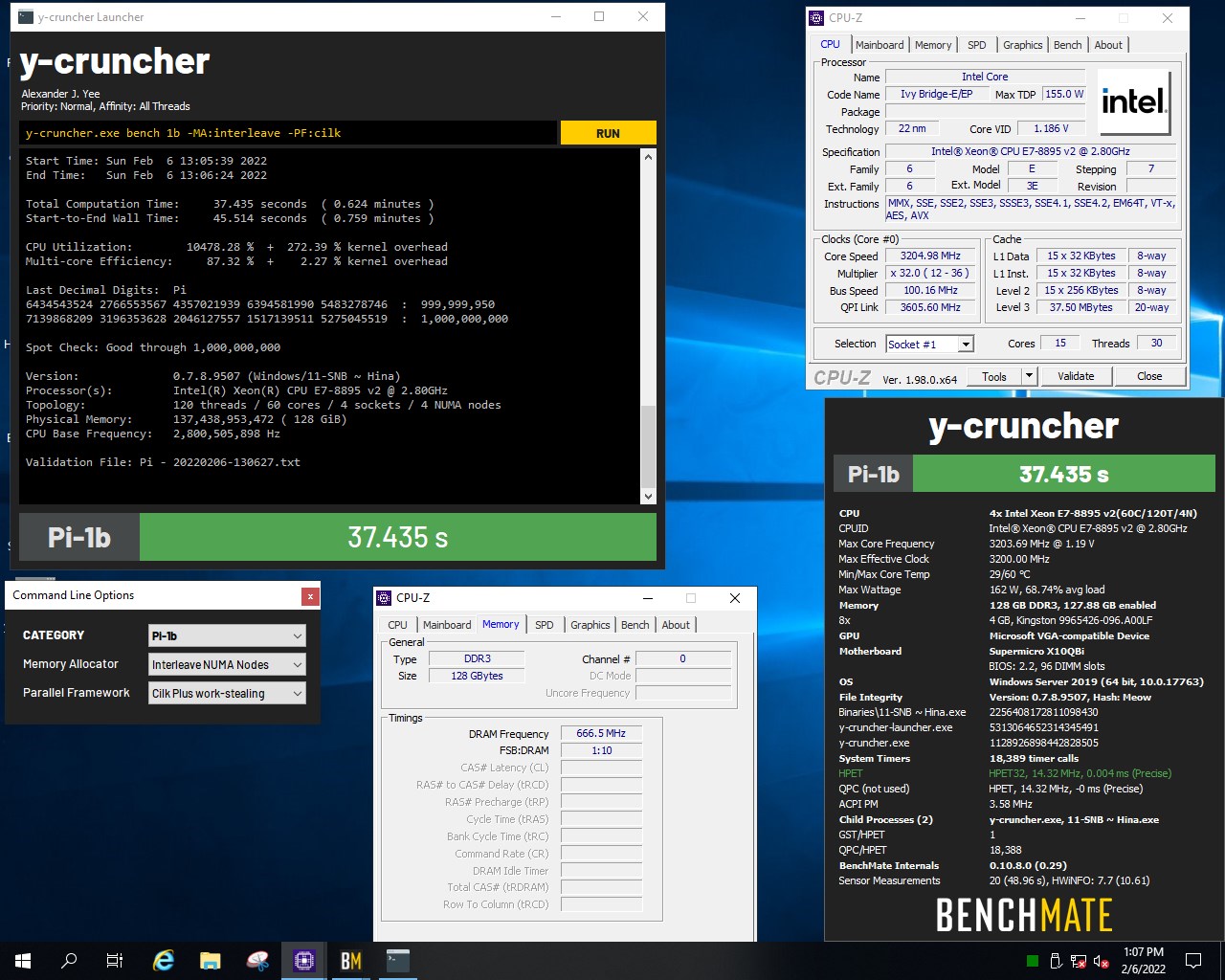Image resolution: width=1225 pixels, height=980 pixels.
Task: Click the bottom CPU-Z window title icon
Action: [384, 597]
